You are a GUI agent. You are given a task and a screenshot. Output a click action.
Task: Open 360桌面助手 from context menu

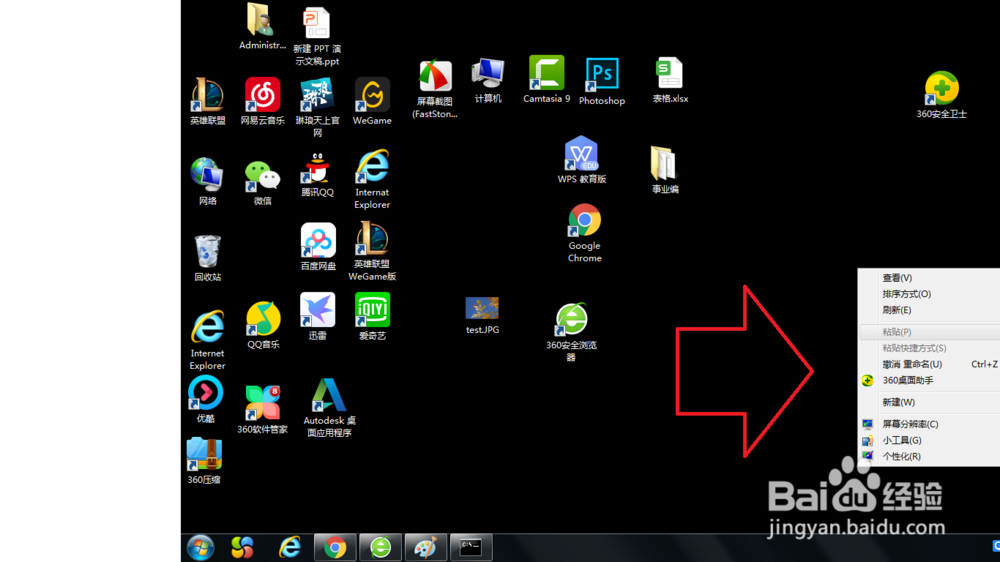929,380
